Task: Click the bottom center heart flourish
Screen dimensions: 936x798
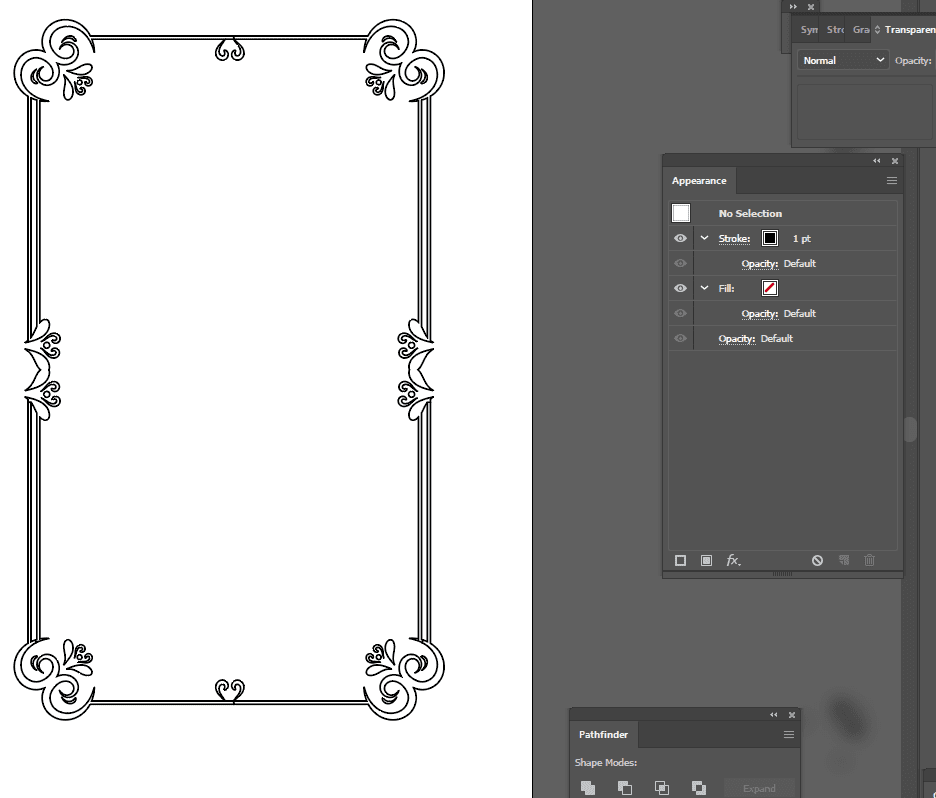Action: (230, 690)
